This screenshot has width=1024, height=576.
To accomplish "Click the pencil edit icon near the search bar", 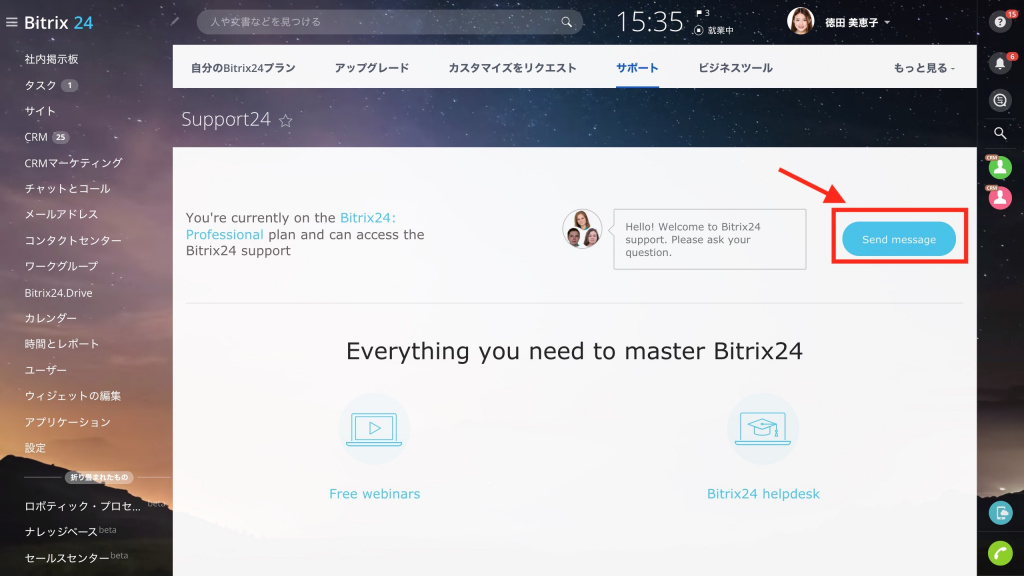I will 174,21.
